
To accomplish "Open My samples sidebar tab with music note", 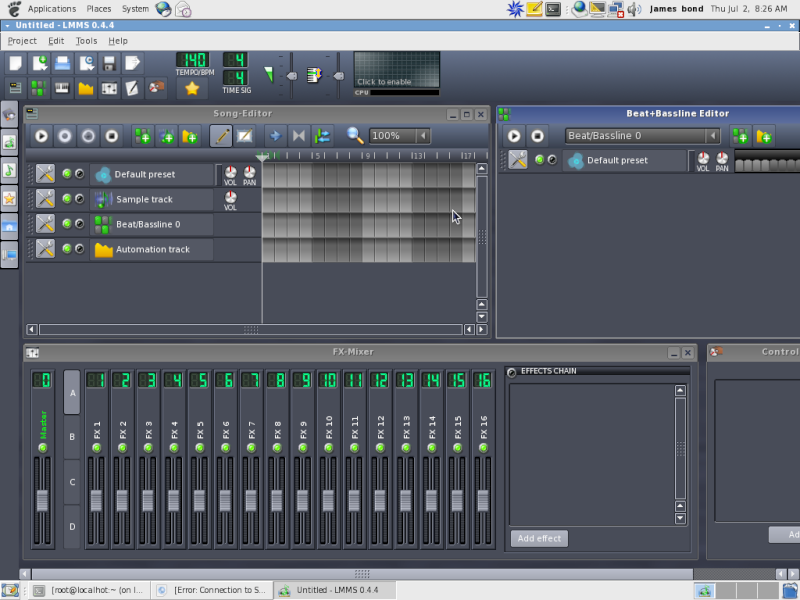I will pyautogui.click(x=9, y=170).
